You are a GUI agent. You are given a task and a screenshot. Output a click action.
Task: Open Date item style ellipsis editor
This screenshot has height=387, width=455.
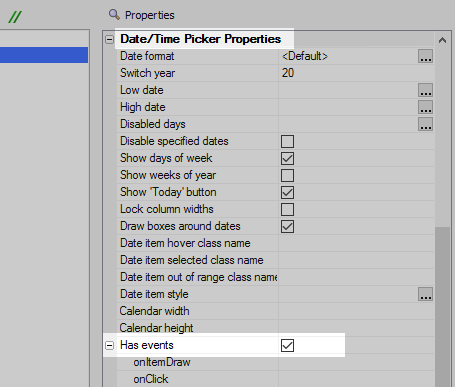(x=425, y=294)
